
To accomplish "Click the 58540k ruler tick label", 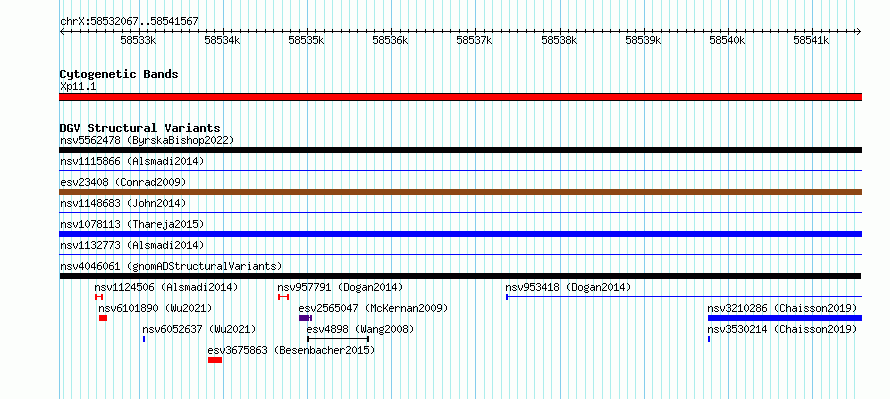I will pos(728,40).
